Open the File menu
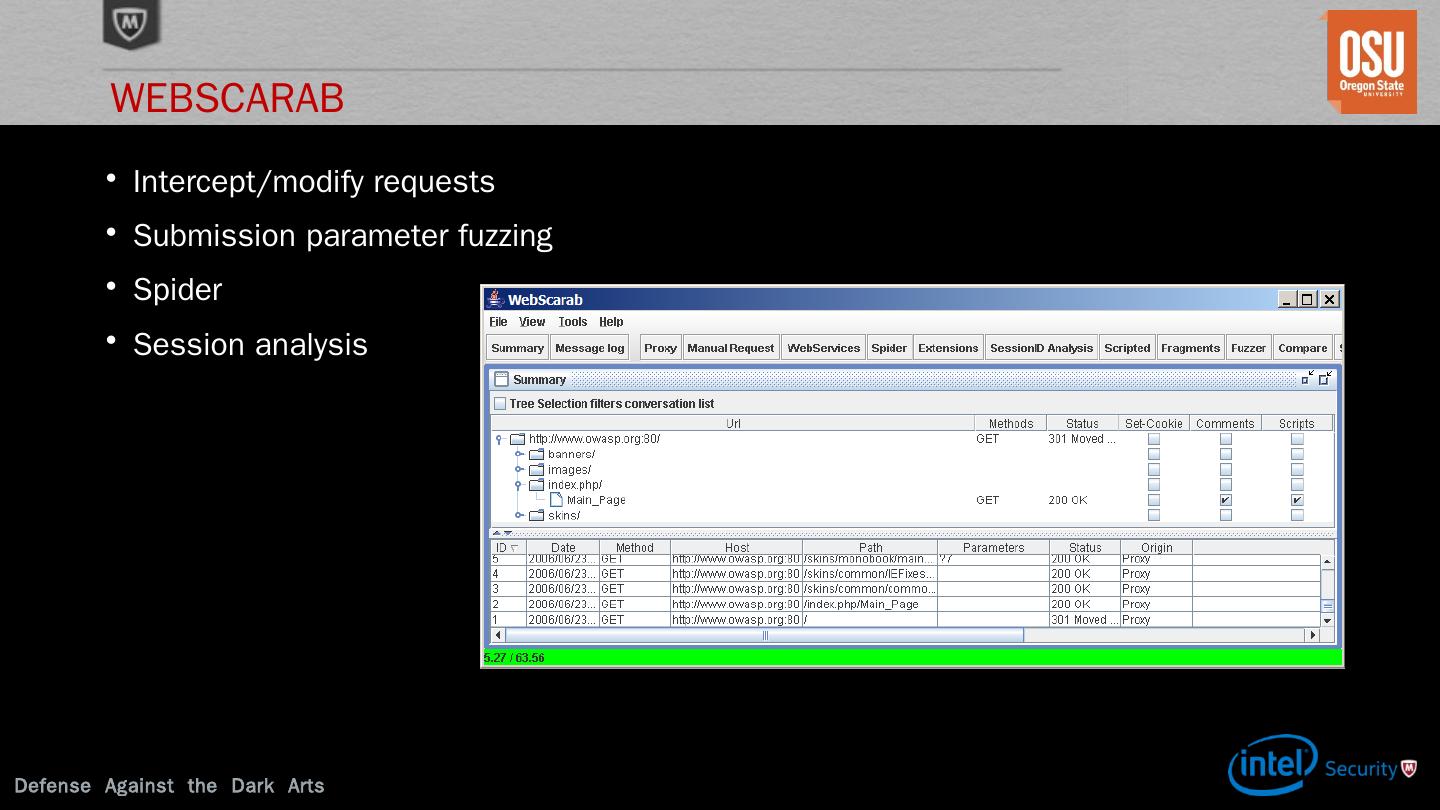This screenshot has width=1440, height=810. (498, 322)
